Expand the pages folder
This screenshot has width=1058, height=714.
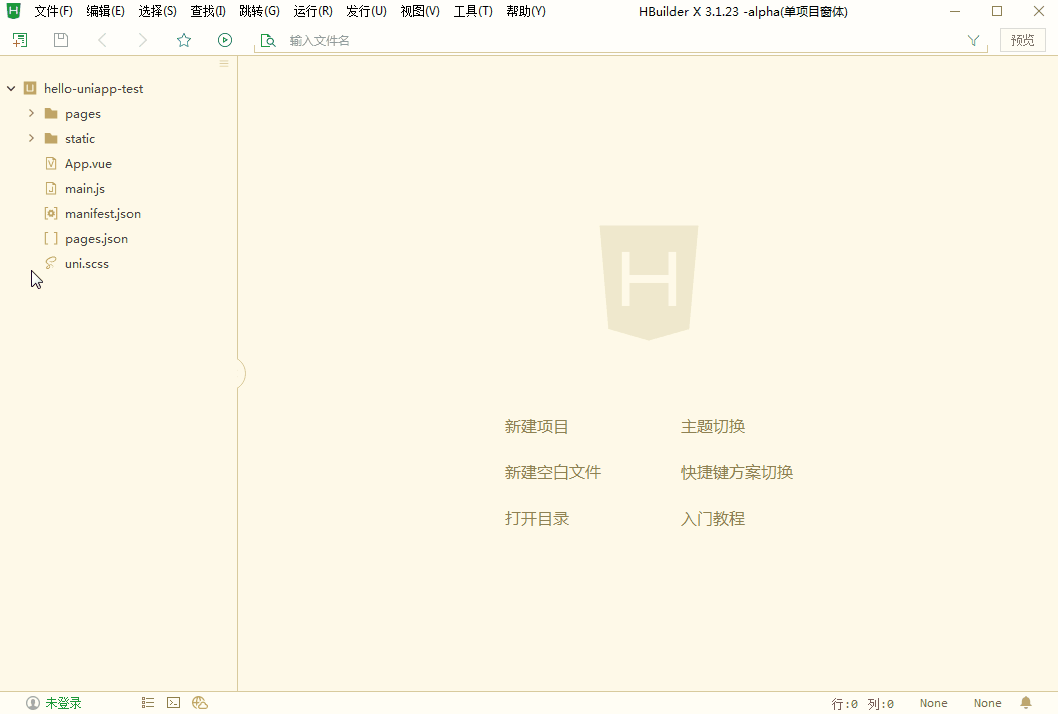pos(31,113)
